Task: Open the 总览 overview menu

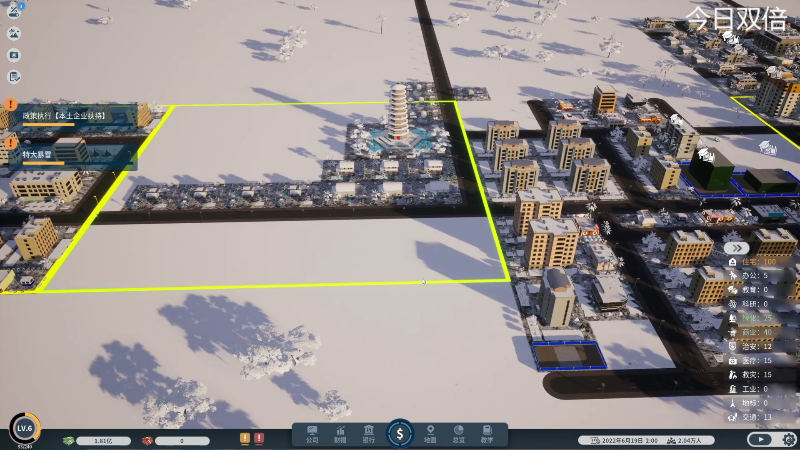Action: pos(459,435)
